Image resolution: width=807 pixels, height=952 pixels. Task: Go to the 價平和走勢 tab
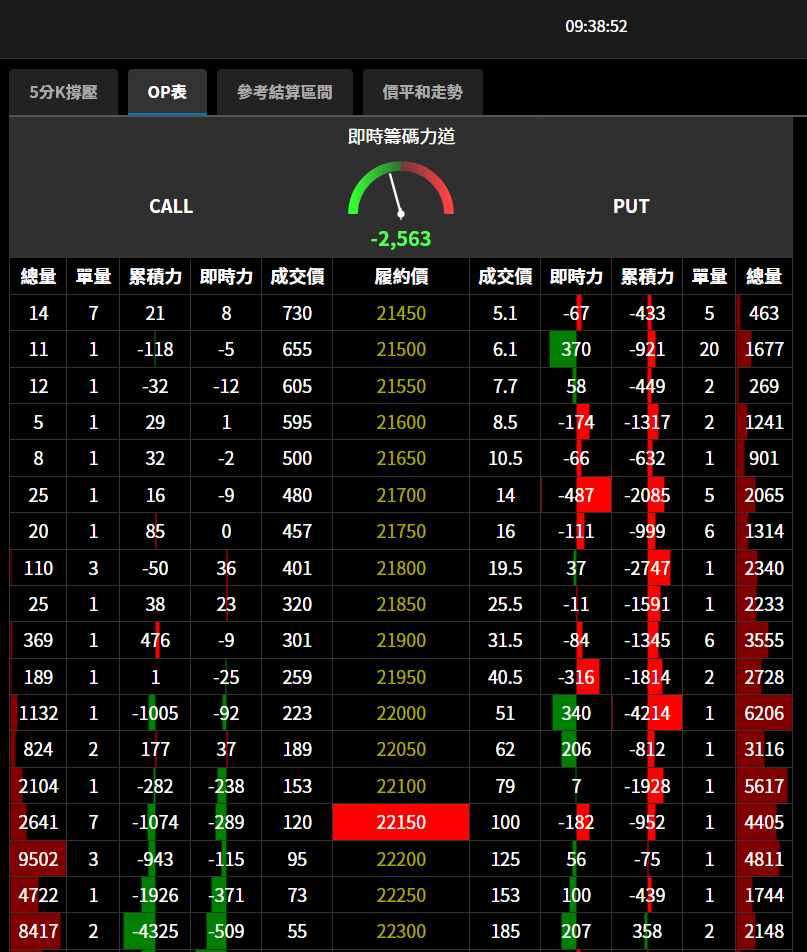[422, 92]
